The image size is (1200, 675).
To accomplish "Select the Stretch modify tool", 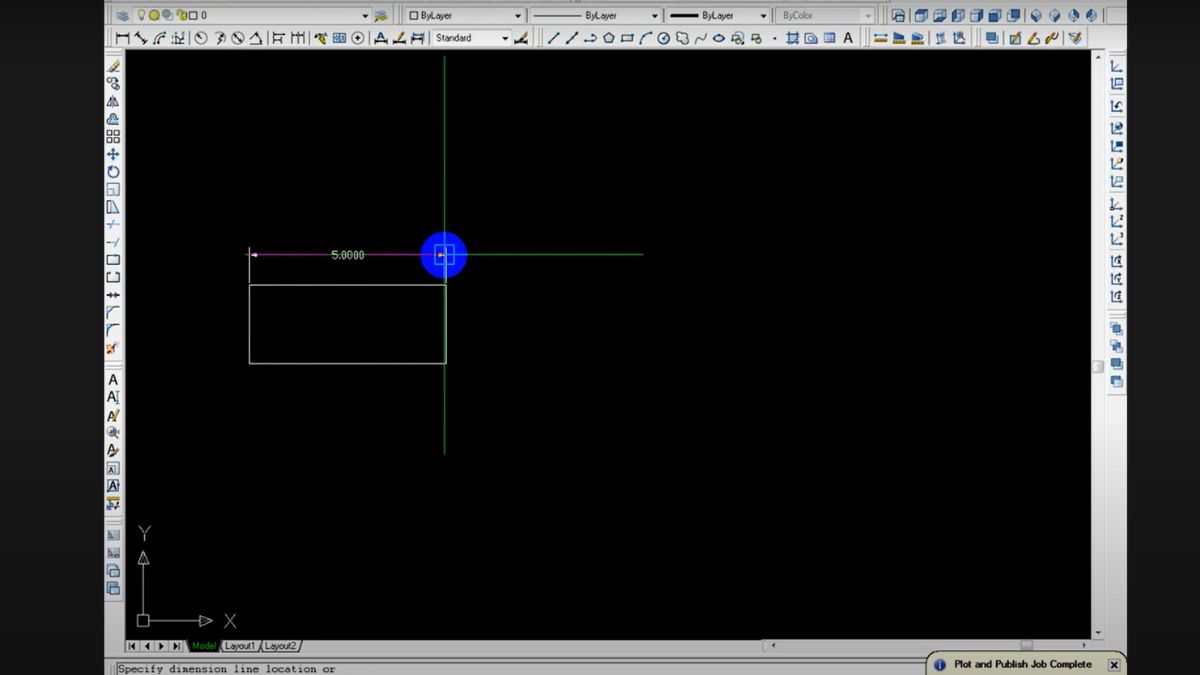I will click(x=113, y=208).
